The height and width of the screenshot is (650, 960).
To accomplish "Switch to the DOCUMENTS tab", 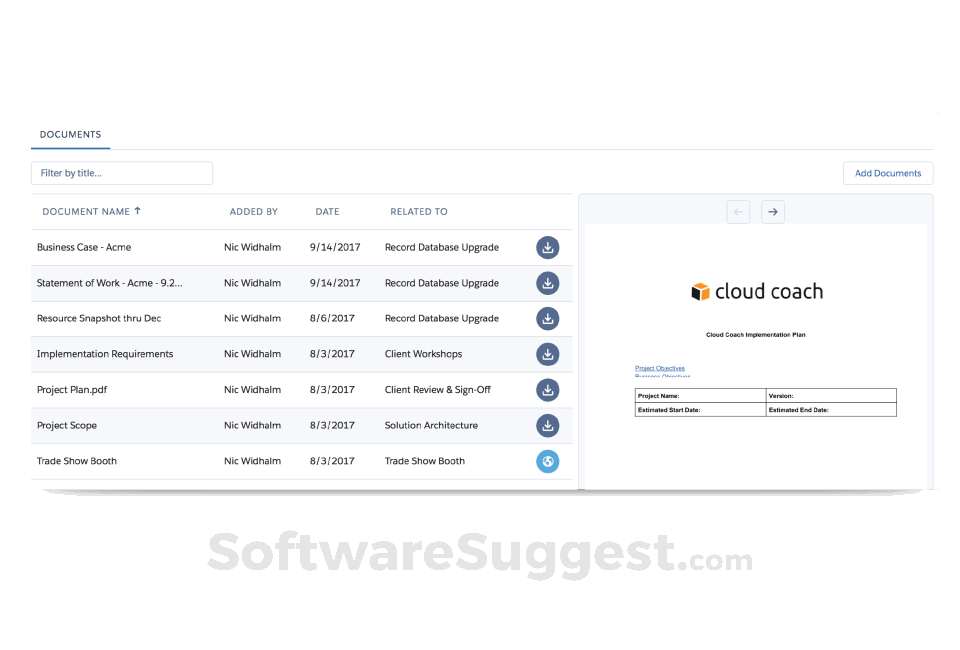I will coord(70,134).
